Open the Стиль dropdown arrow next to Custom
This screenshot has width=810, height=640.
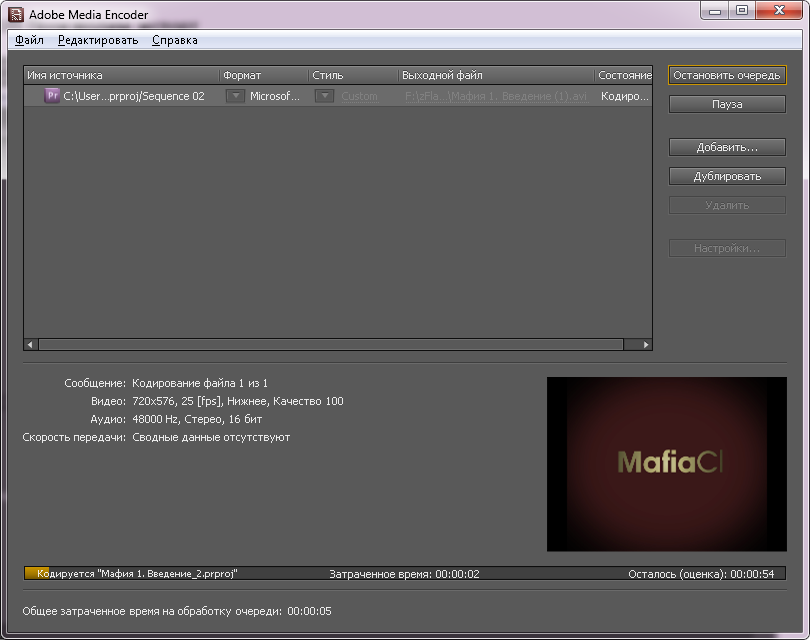(x=324, y=96)
